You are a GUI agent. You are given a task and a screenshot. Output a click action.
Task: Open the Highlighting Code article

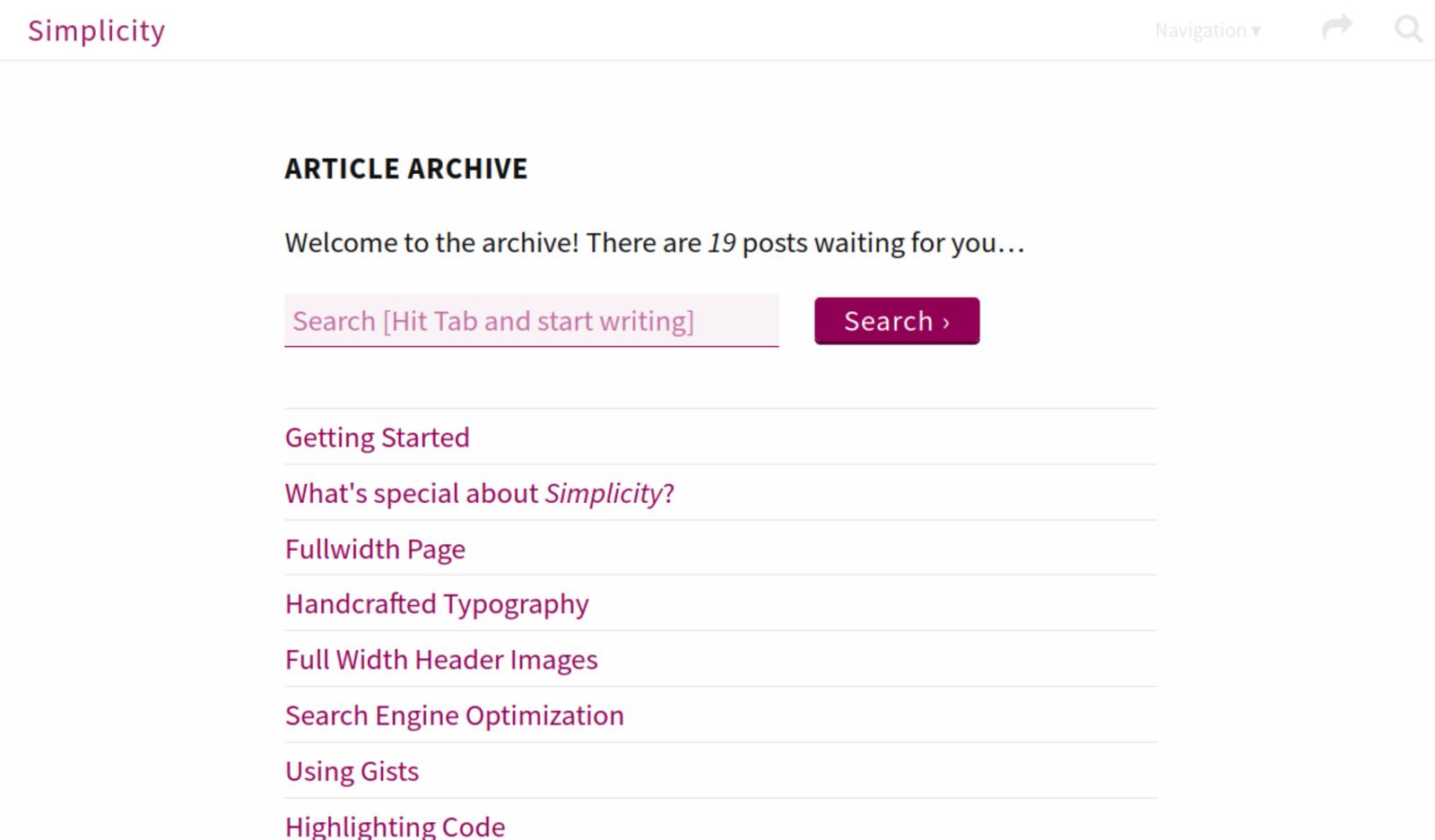(395, 826)
